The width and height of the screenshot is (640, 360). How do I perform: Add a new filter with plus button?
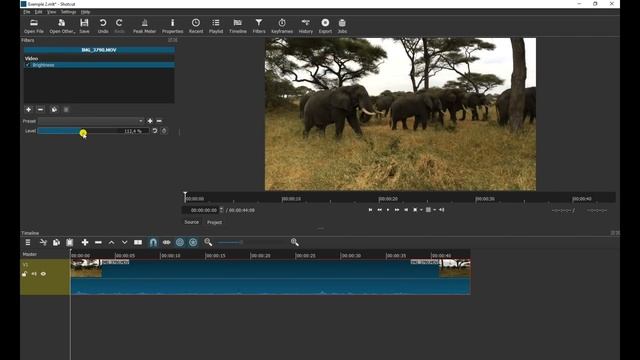(x=28, y=109)
